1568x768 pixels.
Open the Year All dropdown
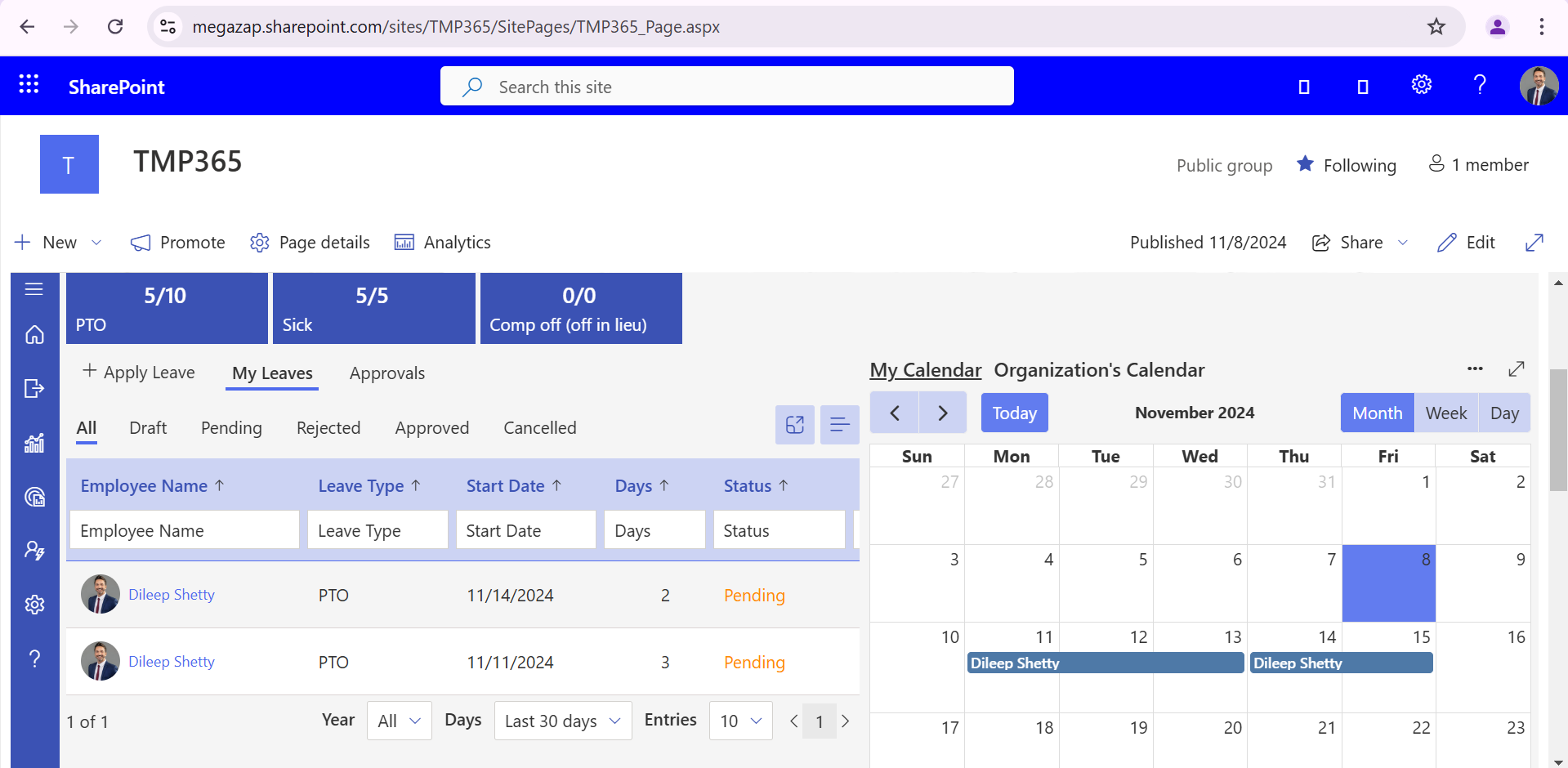[400, 721]
